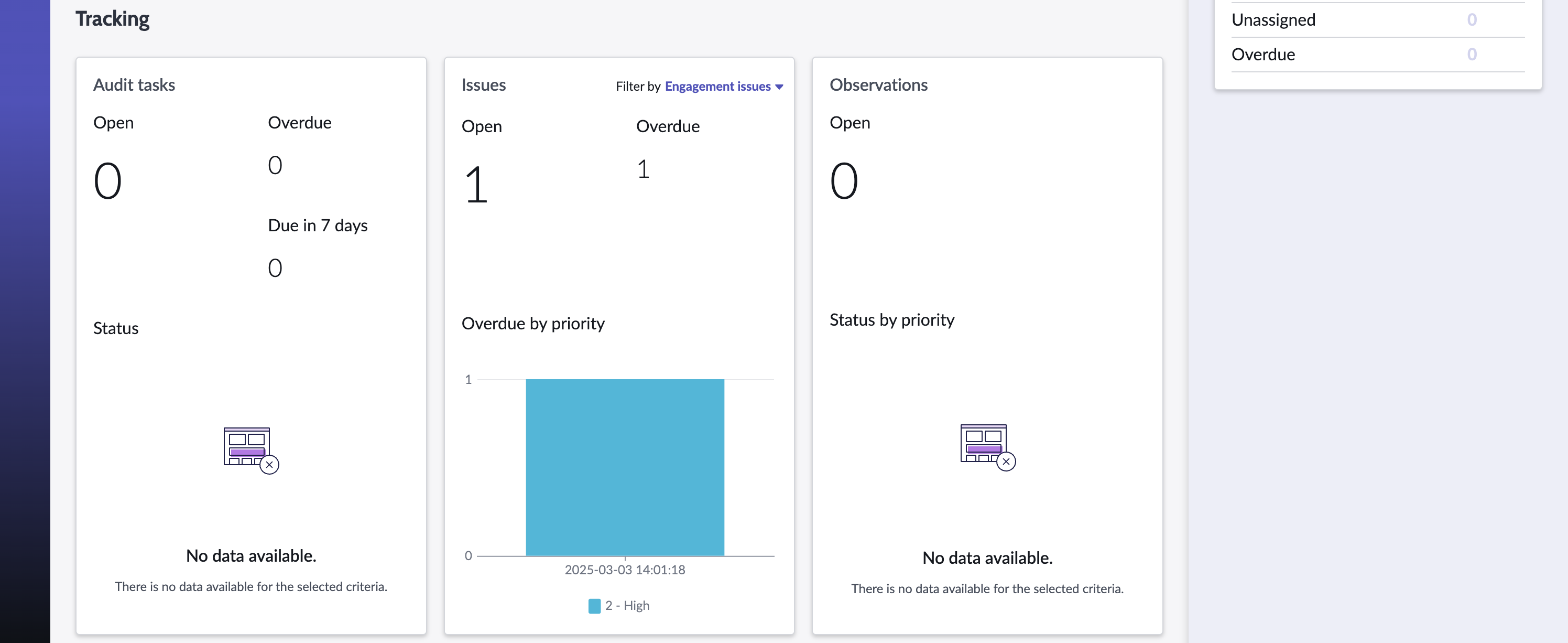Click No data available in Audit tasks

tap(251, 556)
